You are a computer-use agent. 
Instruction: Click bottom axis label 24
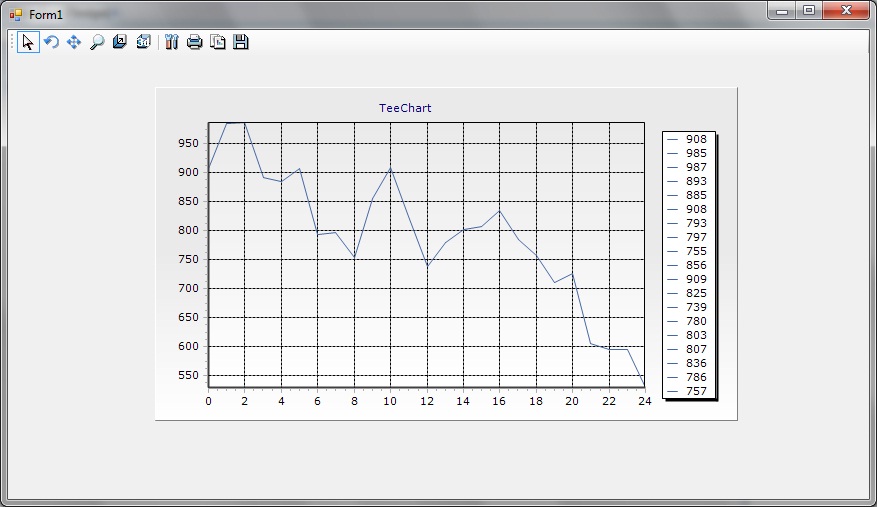[x=645, y=401]
